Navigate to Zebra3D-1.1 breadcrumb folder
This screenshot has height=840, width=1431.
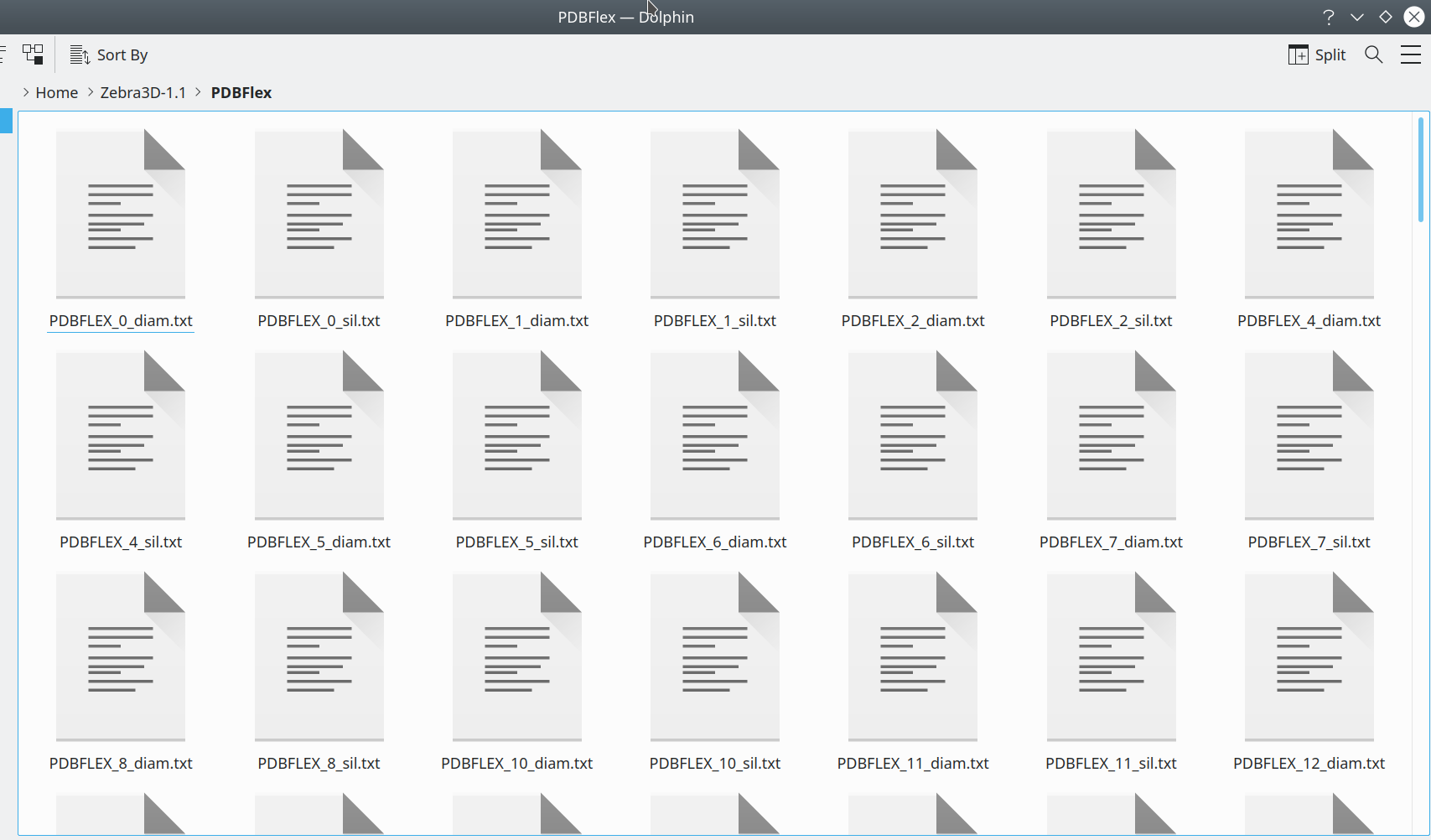(143, 92)
